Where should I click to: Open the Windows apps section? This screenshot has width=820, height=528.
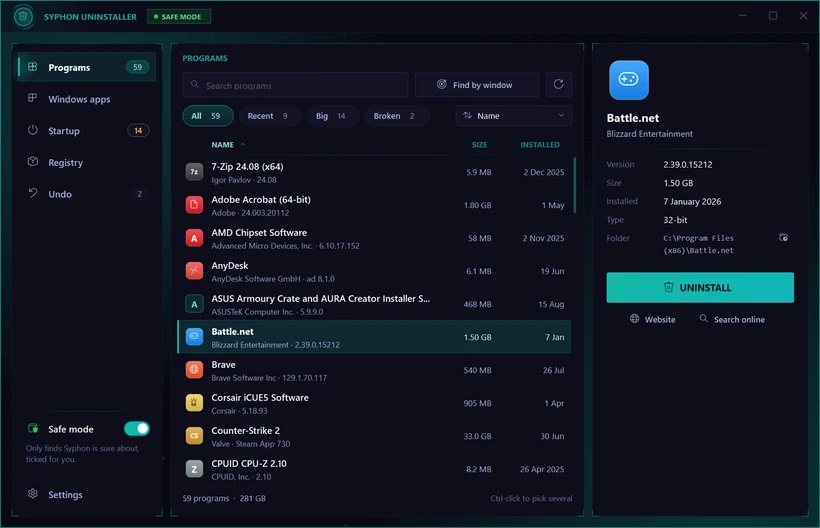pyautogui.click(x=87, y=99)
